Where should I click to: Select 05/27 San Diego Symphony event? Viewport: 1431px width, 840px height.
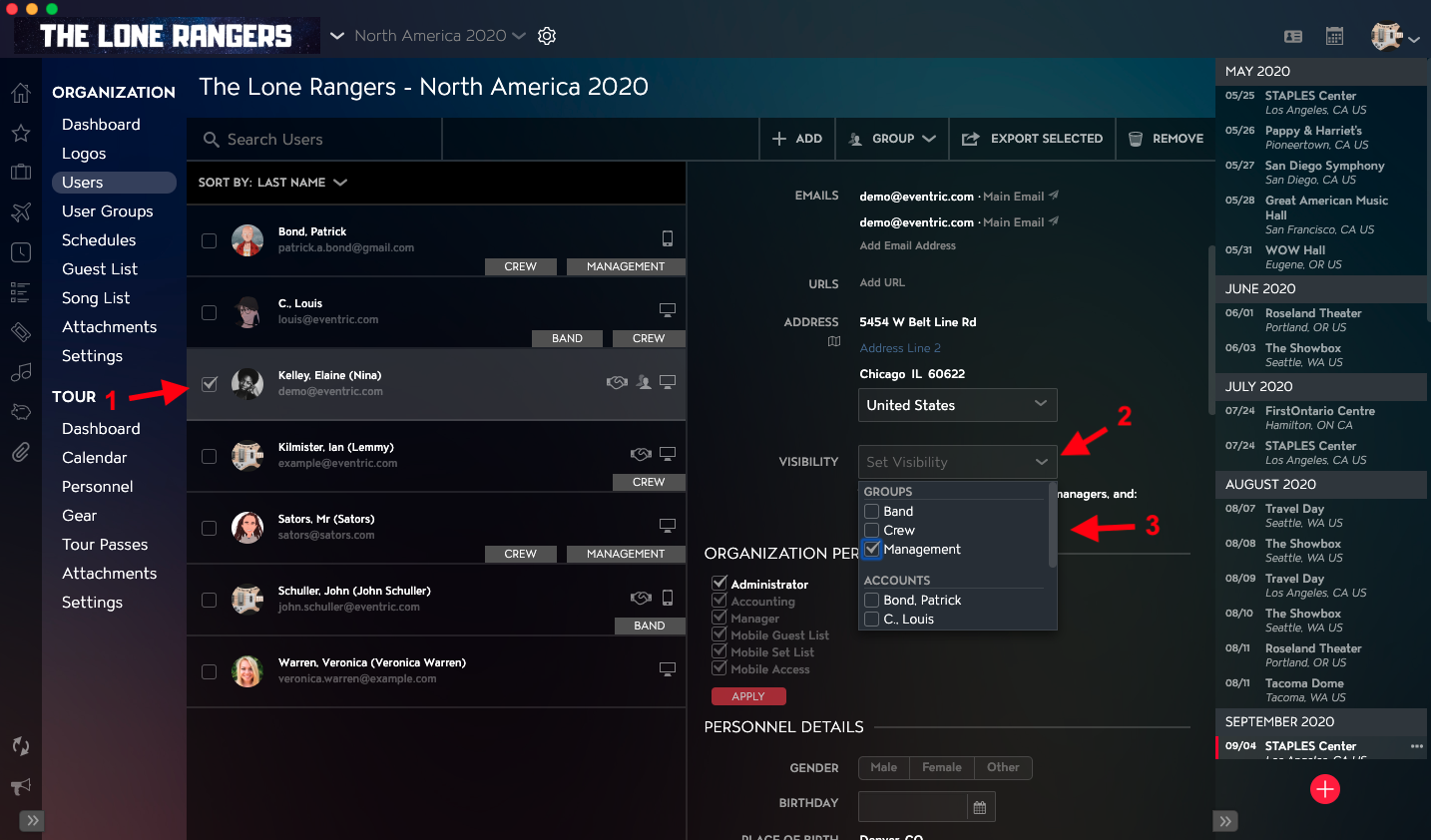coord(1319,173)
